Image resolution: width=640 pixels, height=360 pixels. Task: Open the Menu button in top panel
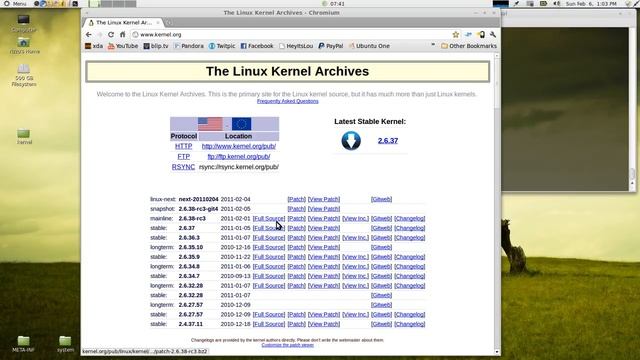[x=15, y=3]
